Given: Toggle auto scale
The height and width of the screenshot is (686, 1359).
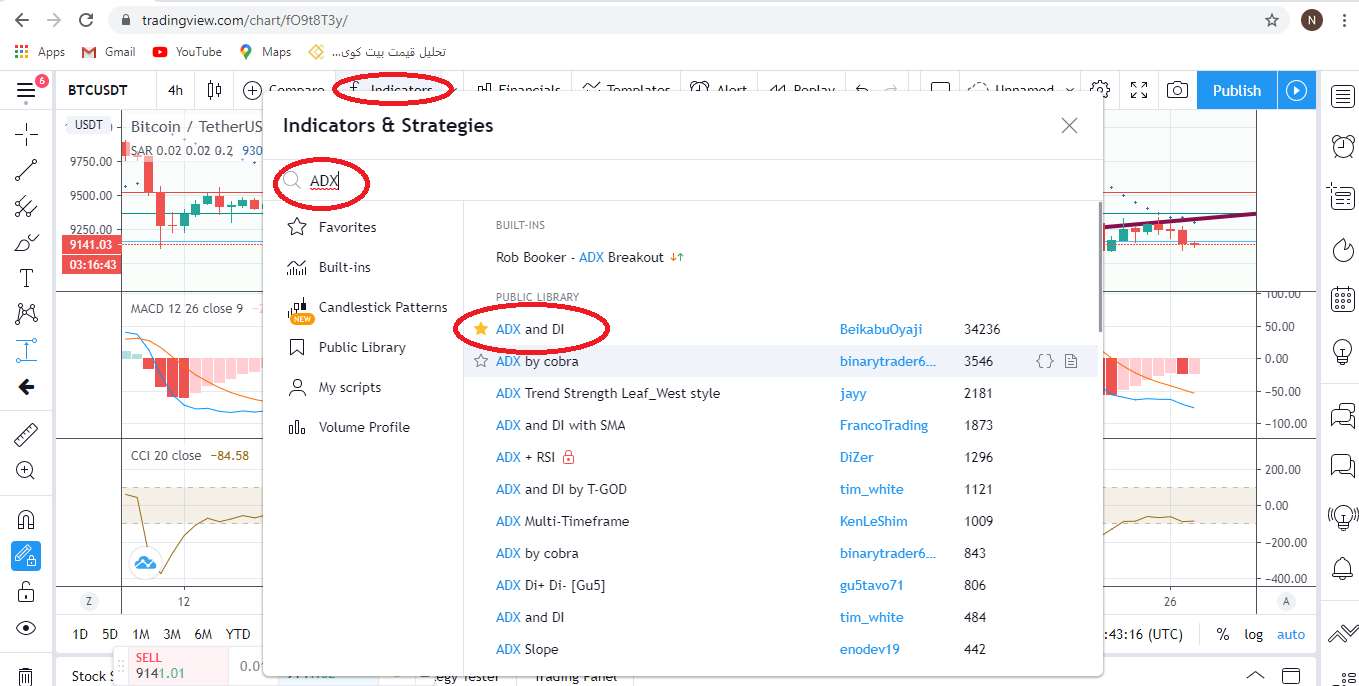Looking at the screenshot, I should (x=1291, y=634).
